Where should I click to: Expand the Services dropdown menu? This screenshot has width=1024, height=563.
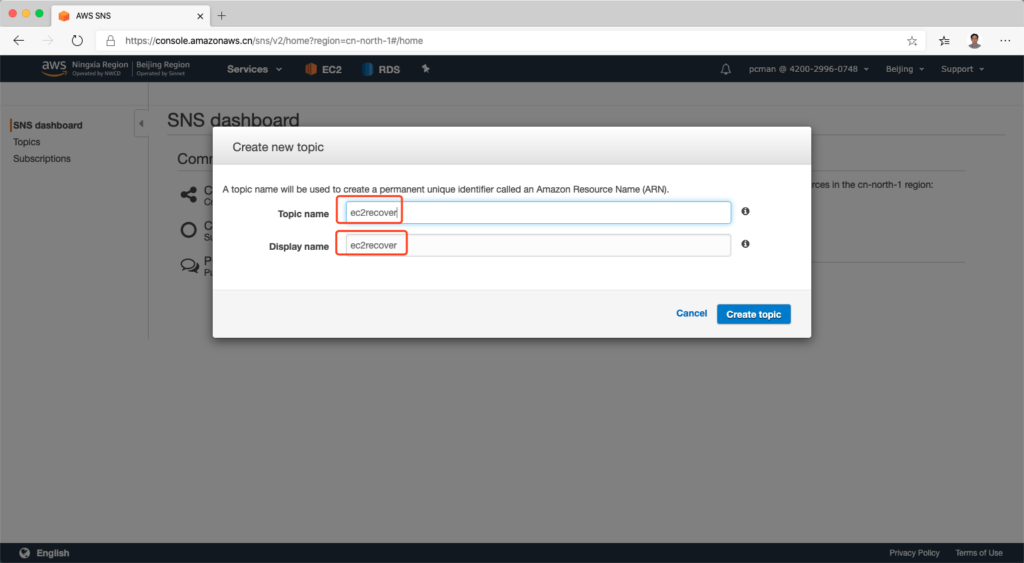254,69
